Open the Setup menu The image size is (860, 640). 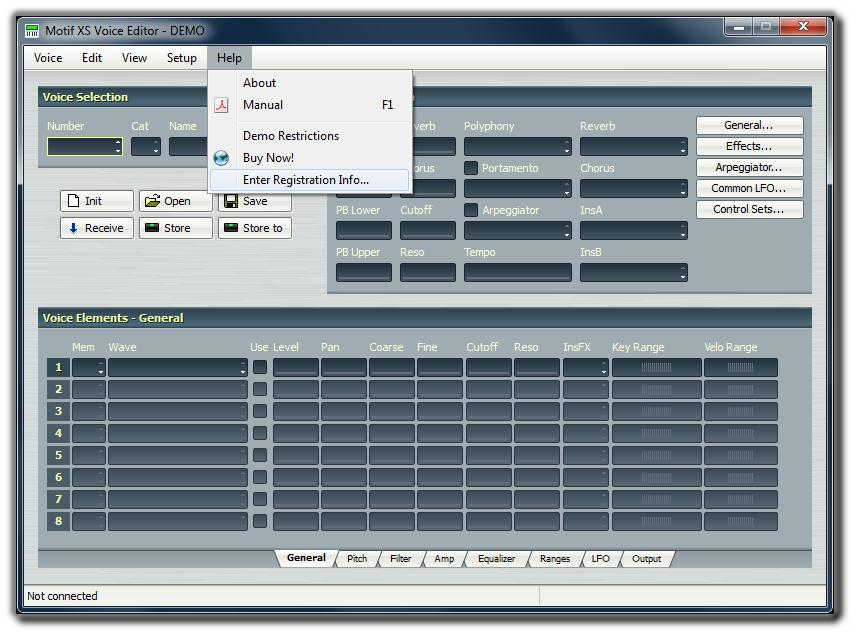(x=182, y=58)
